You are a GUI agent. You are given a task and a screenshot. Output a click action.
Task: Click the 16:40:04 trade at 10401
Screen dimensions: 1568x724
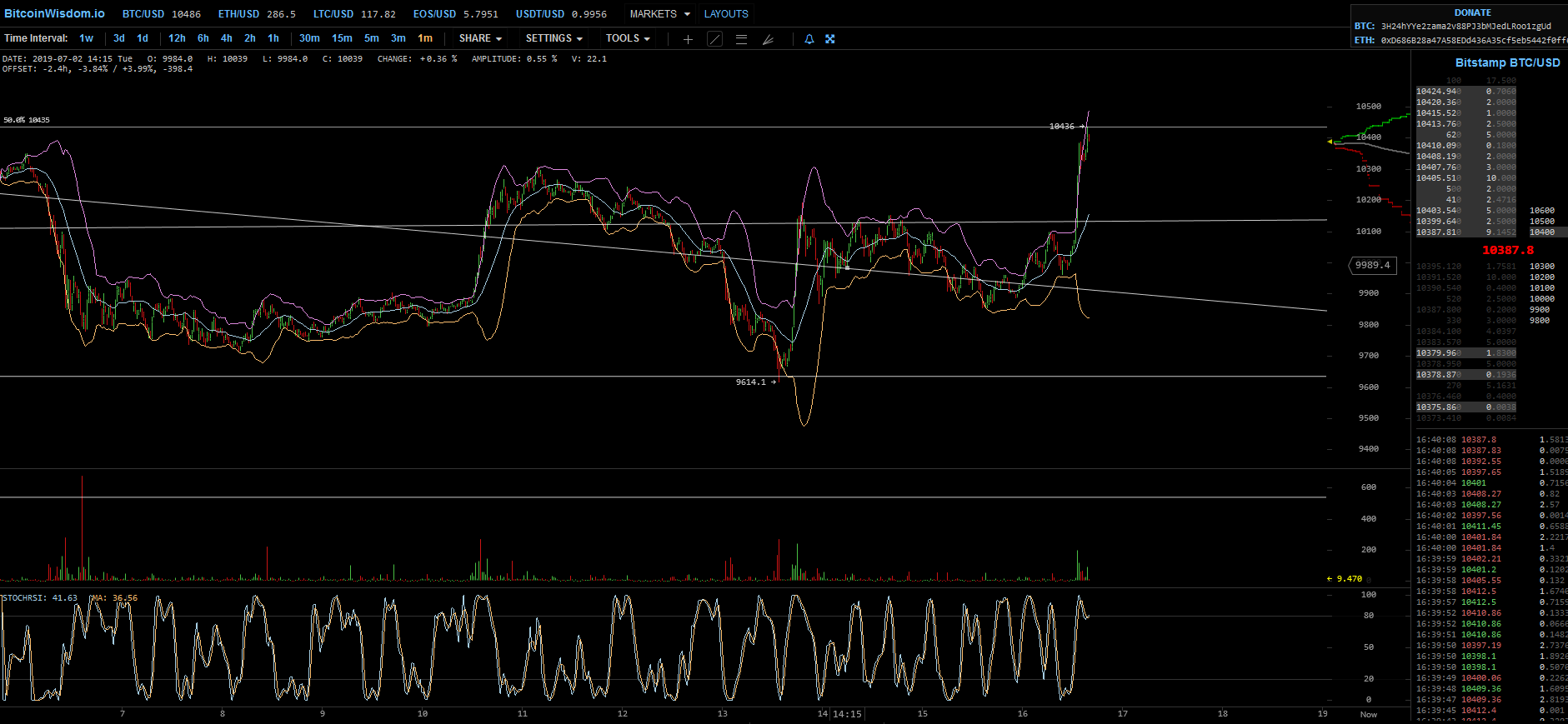tap(1491, 483)
